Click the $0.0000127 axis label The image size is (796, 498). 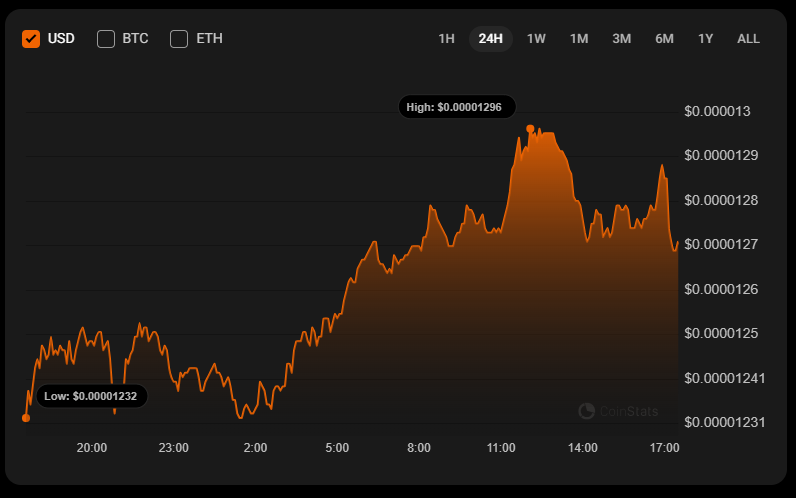tap(721, 244)
